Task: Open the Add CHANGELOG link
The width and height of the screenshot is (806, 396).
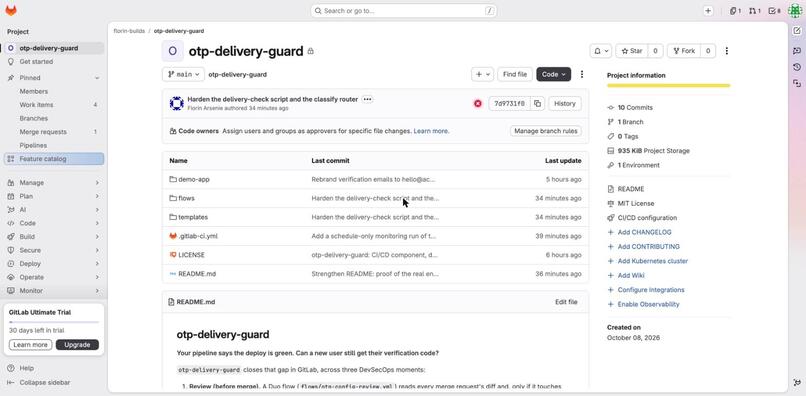Action: (x=644, y=232)
